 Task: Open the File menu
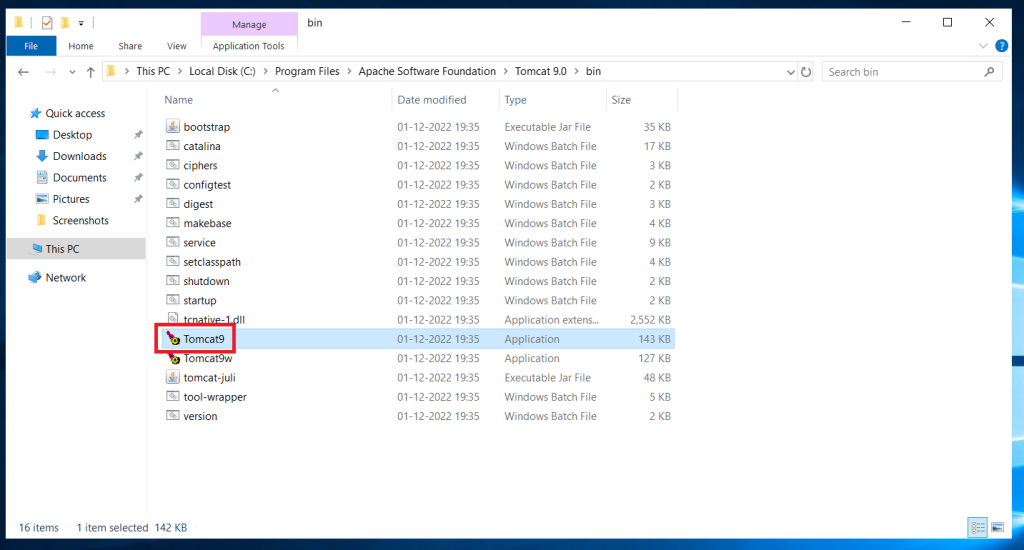pyautogui.click(x=31, y=46)
